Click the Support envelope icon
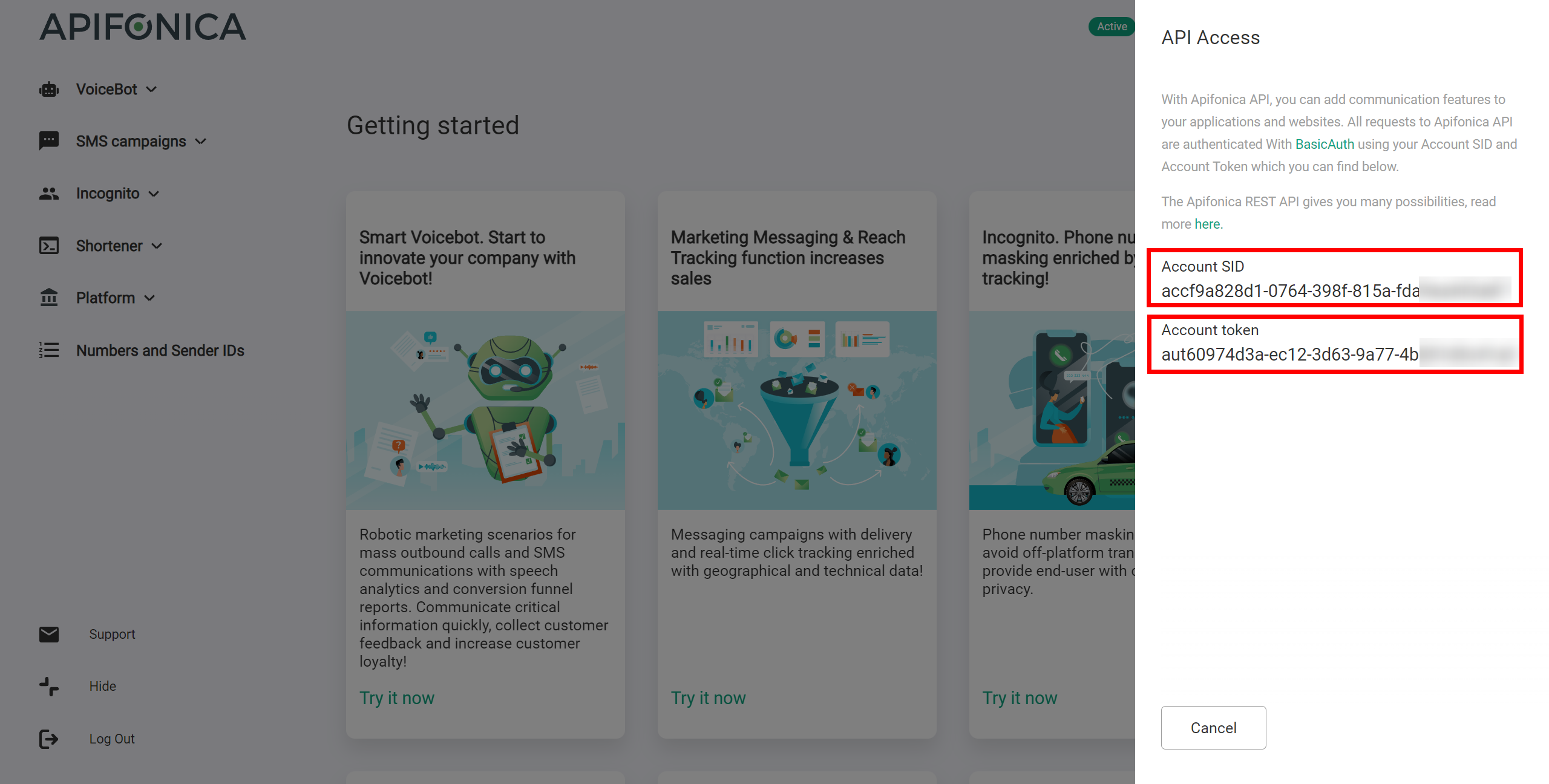1549x784 pixels. [49, 634]
